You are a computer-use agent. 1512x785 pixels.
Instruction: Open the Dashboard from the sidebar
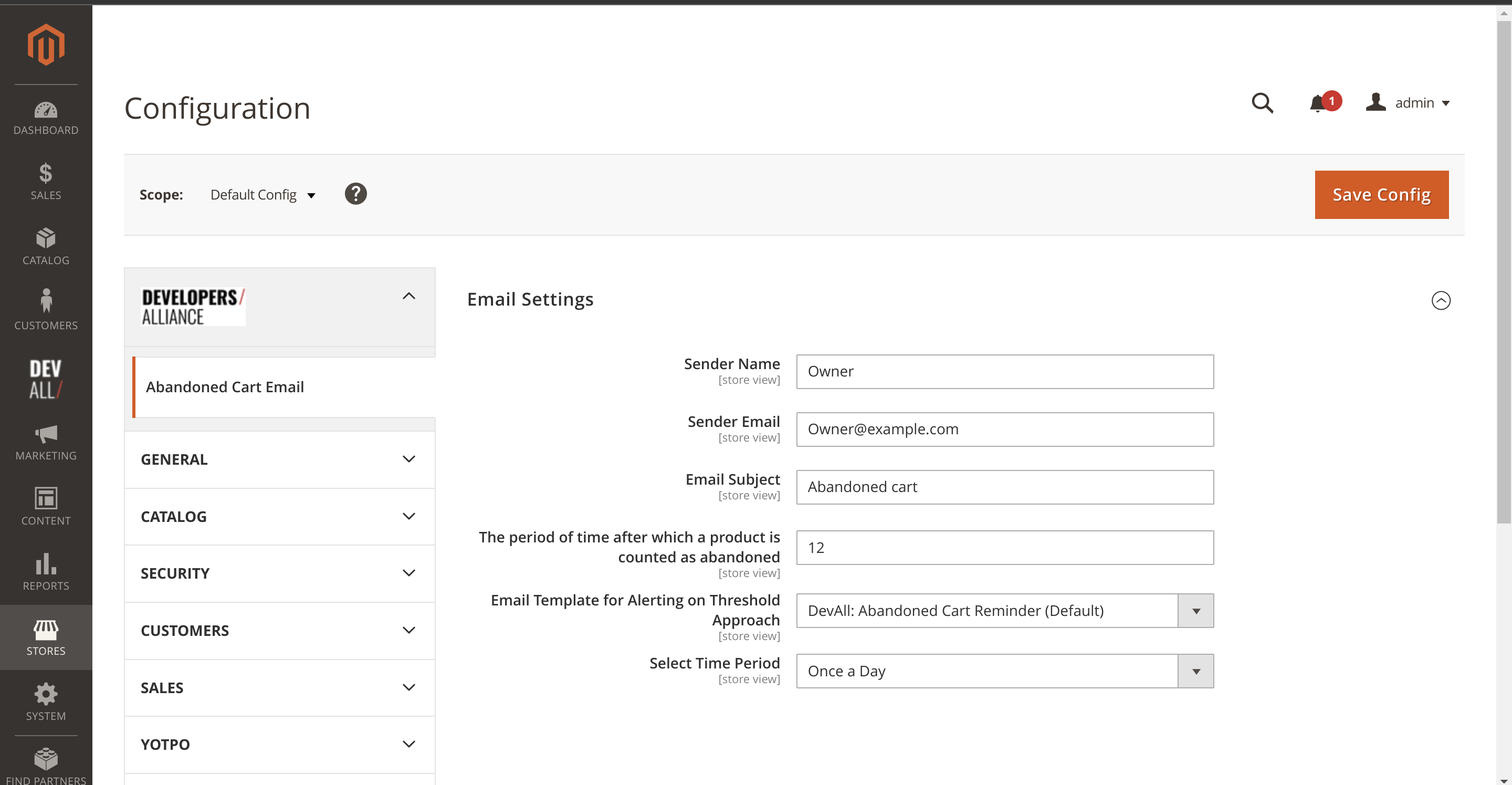pyautogui.click(x=46, y=118)
